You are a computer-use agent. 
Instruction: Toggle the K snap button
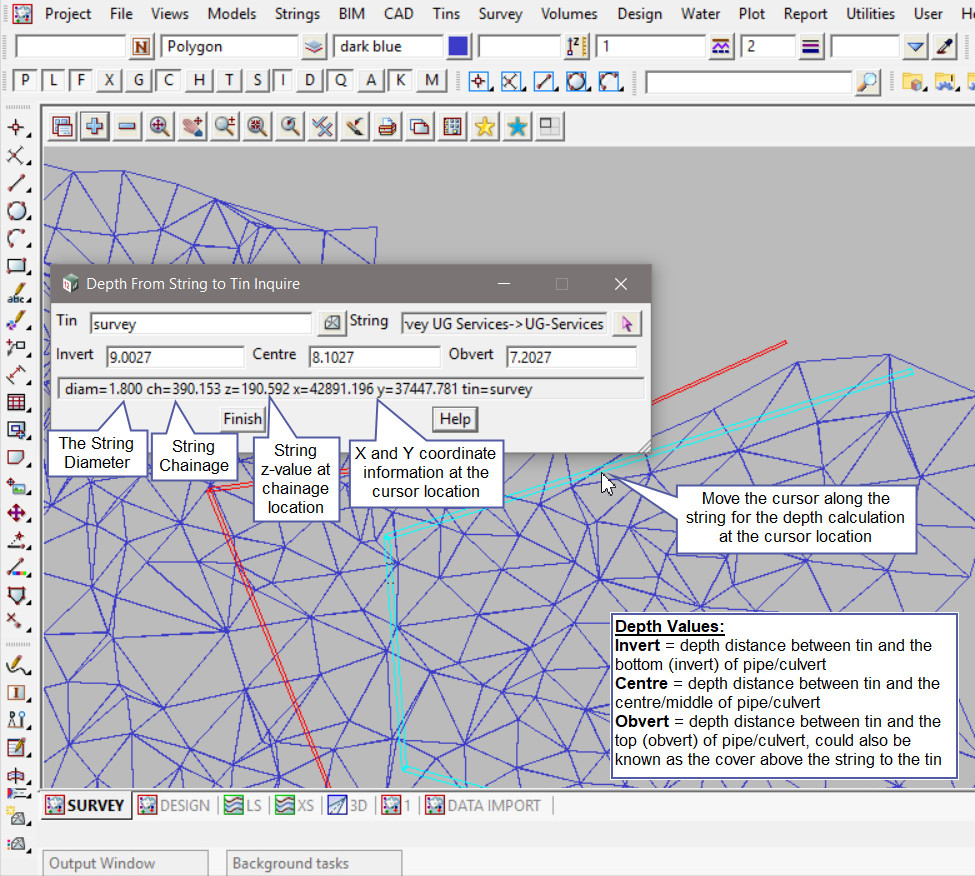pyautogui.click(x=401, y=81)
